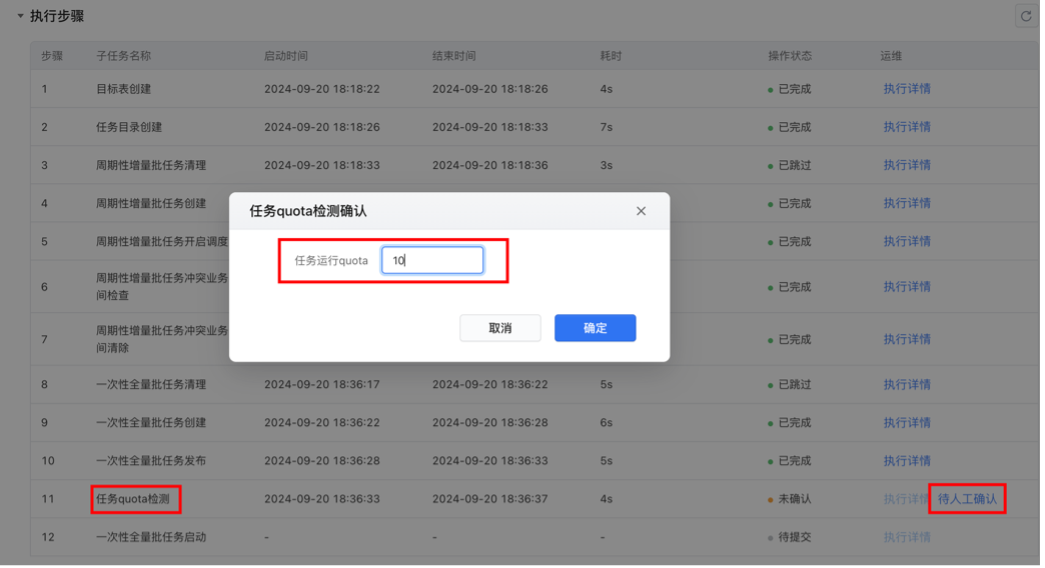Screen dimensions: 1045x568
Task: Select the 一次性全量批任务发布 row name
Action: (x=152, y=462)
